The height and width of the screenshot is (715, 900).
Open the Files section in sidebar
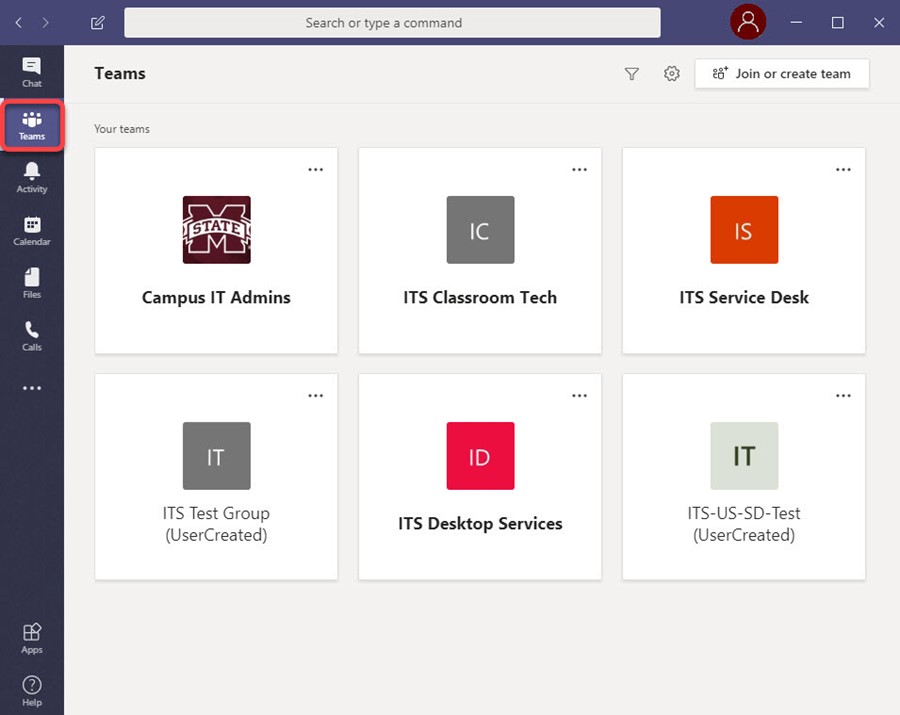pos(32,283)
